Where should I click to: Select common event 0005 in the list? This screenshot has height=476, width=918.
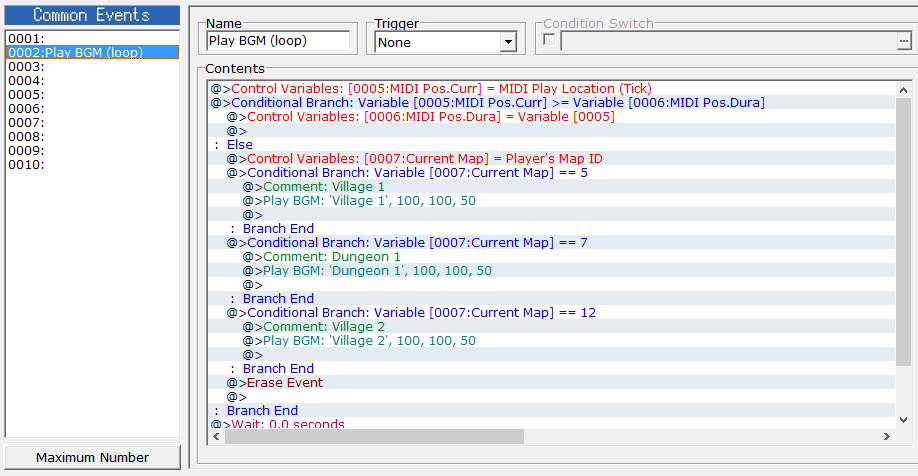pyautogui.click(x=92, y=95)
